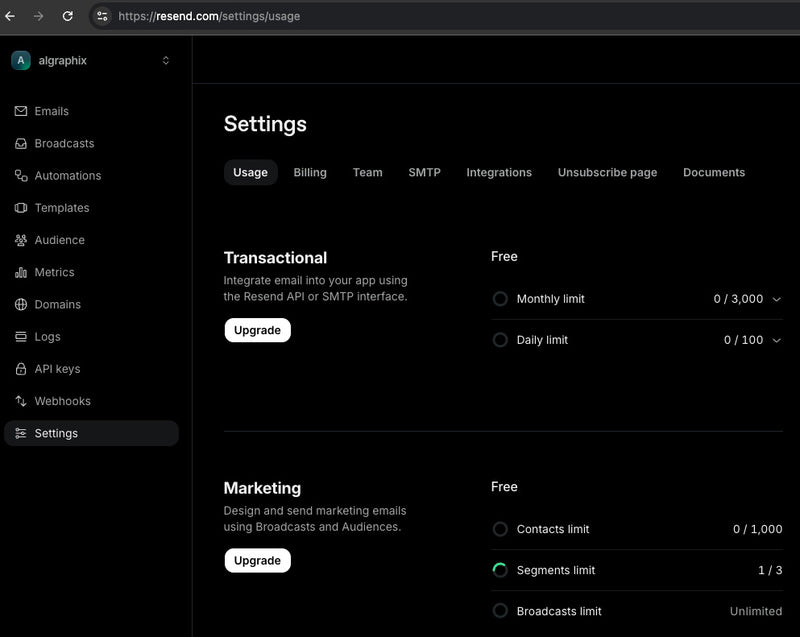This screenshot has width=800, height=637.
Task: Click the '0 / 1,000' contacts value
Action: [758, 529]
